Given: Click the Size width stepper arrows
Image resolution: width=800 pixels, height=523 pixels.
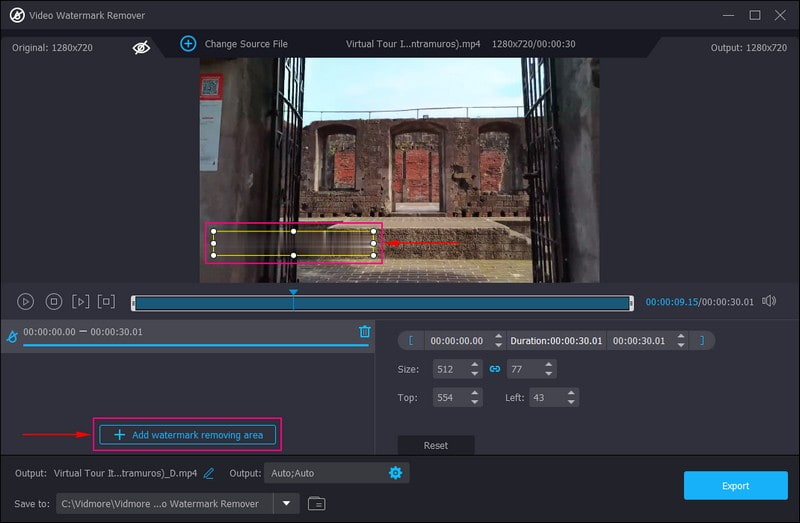Looking at the screenshot, I should pos(475,369).
